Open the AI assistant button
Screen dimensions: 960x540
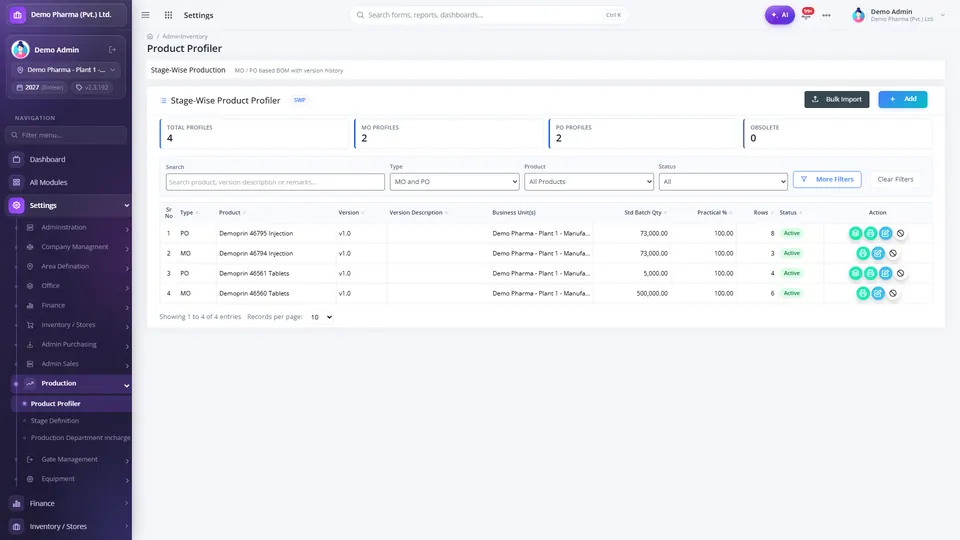tap(779, 15)
